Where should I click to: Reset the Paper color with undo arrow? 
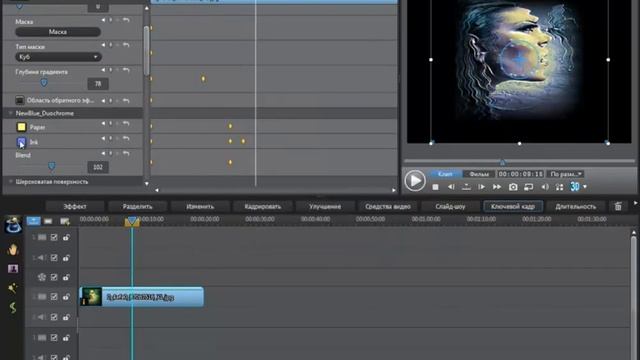coord(127,123)
